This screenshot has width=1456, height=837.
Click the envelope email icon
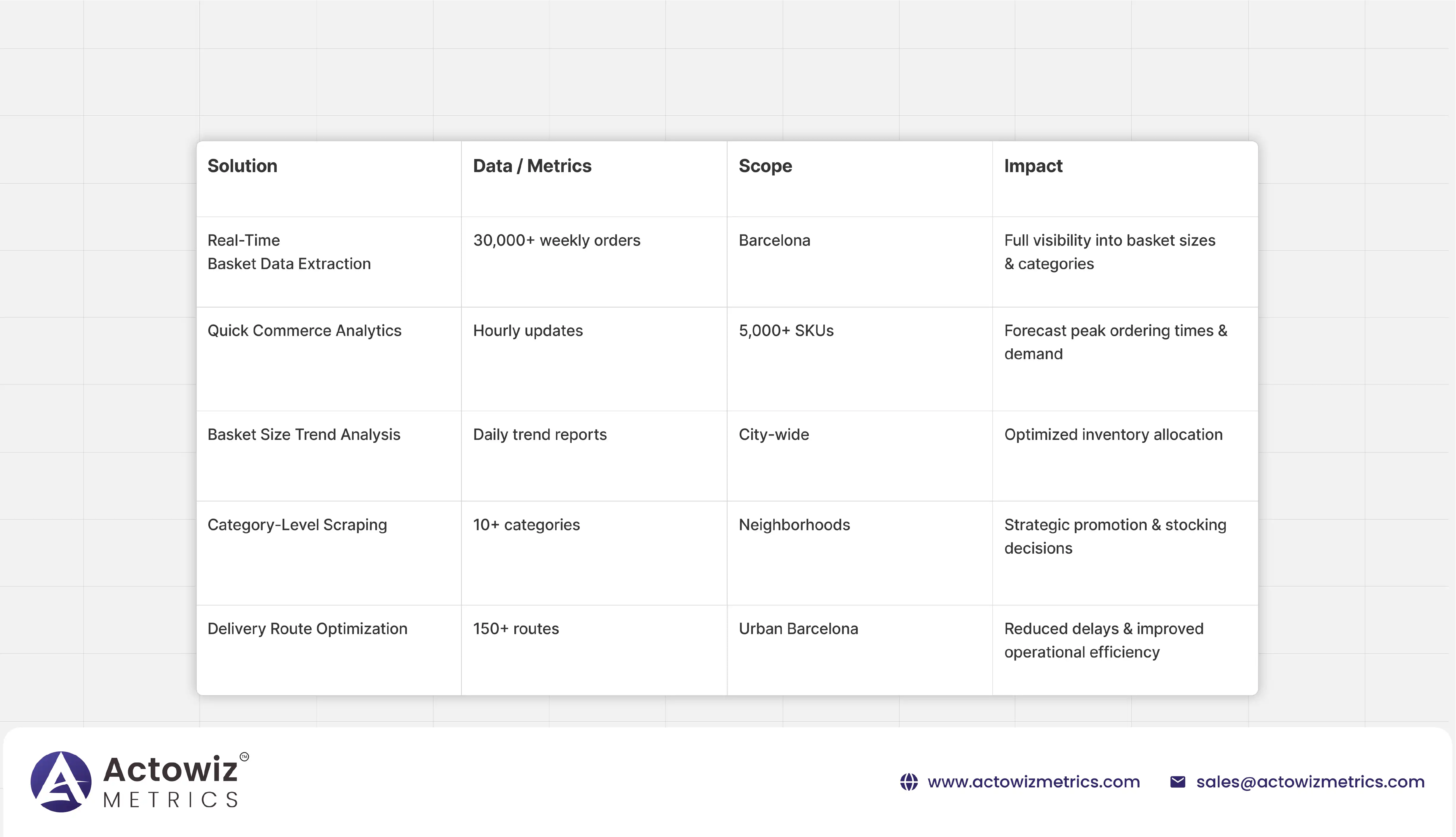pos(1177,782)
